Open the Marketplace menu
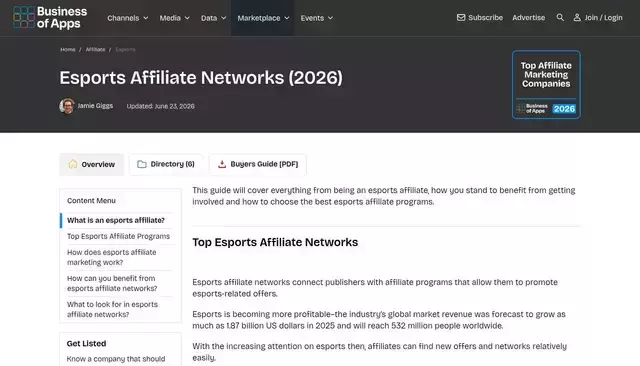Viewport: 640px width, 366px height. (263, 18)
